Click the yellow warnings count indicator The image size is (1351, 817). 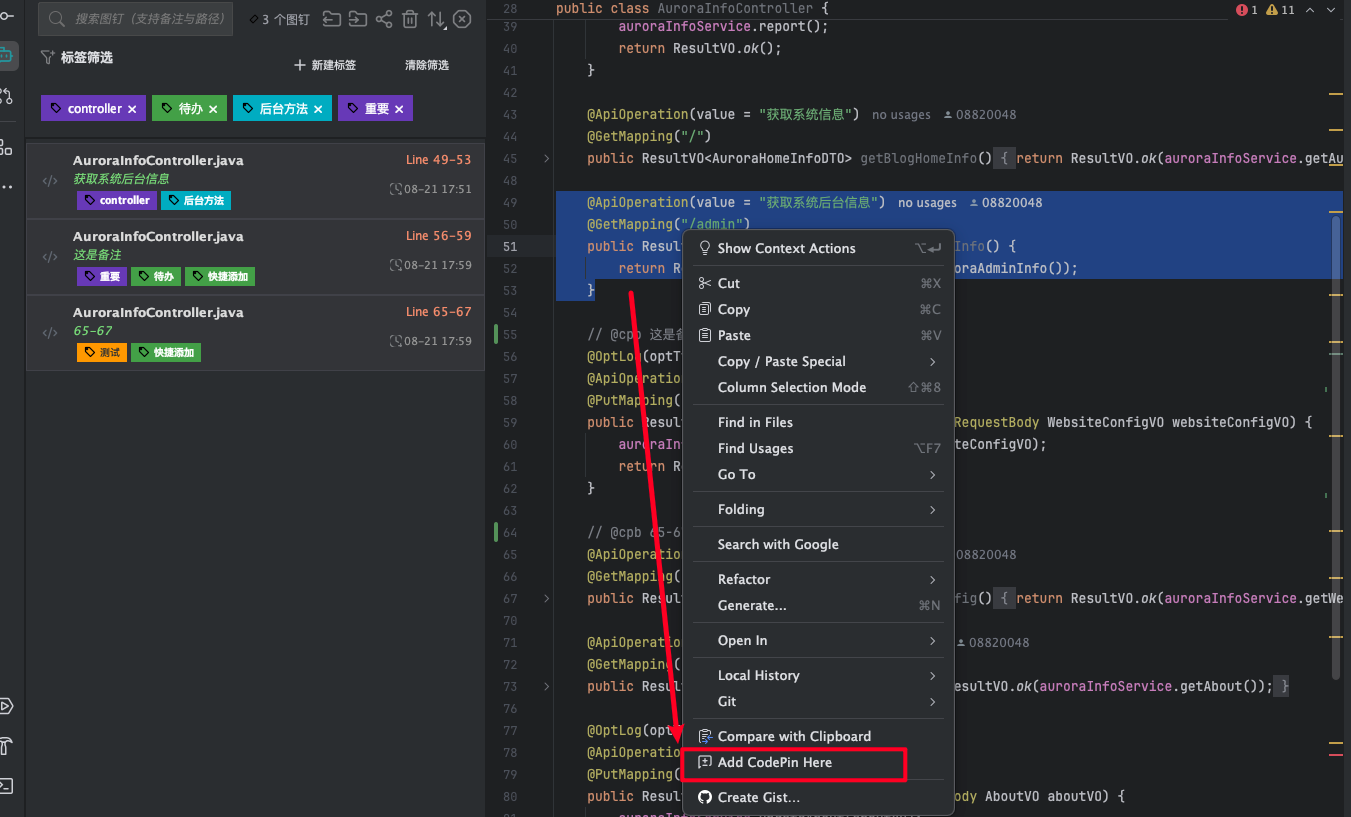[x=1280, y=9]
